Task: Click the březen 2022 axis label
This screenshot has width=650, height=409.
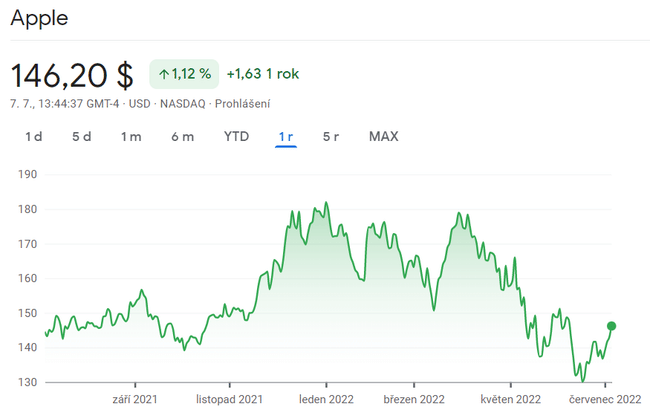Action: 413,398
